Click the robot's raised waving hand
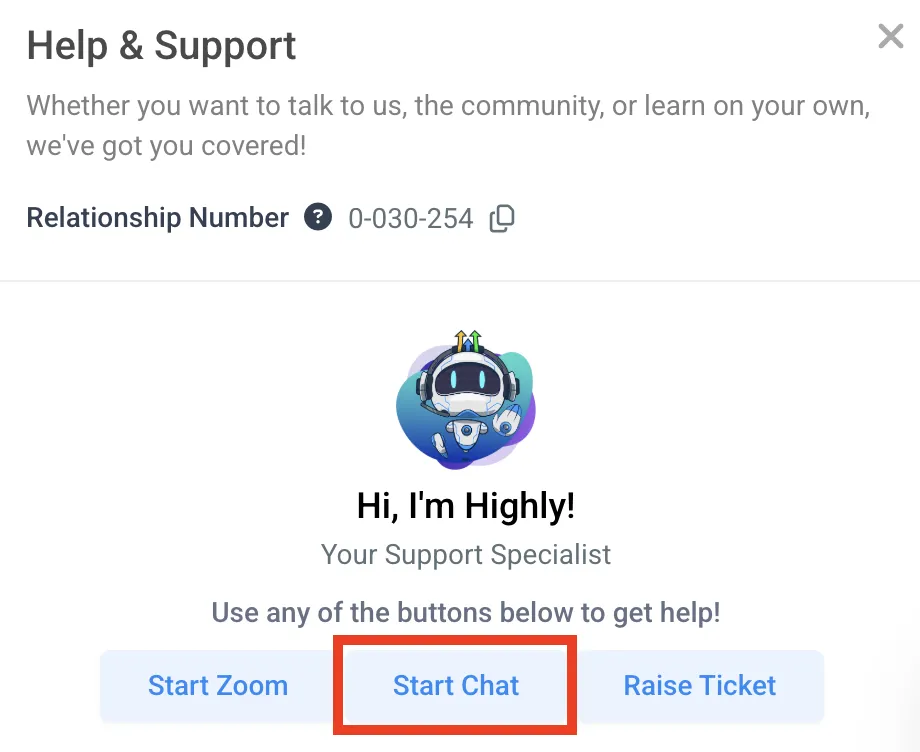 click(507, 419)
